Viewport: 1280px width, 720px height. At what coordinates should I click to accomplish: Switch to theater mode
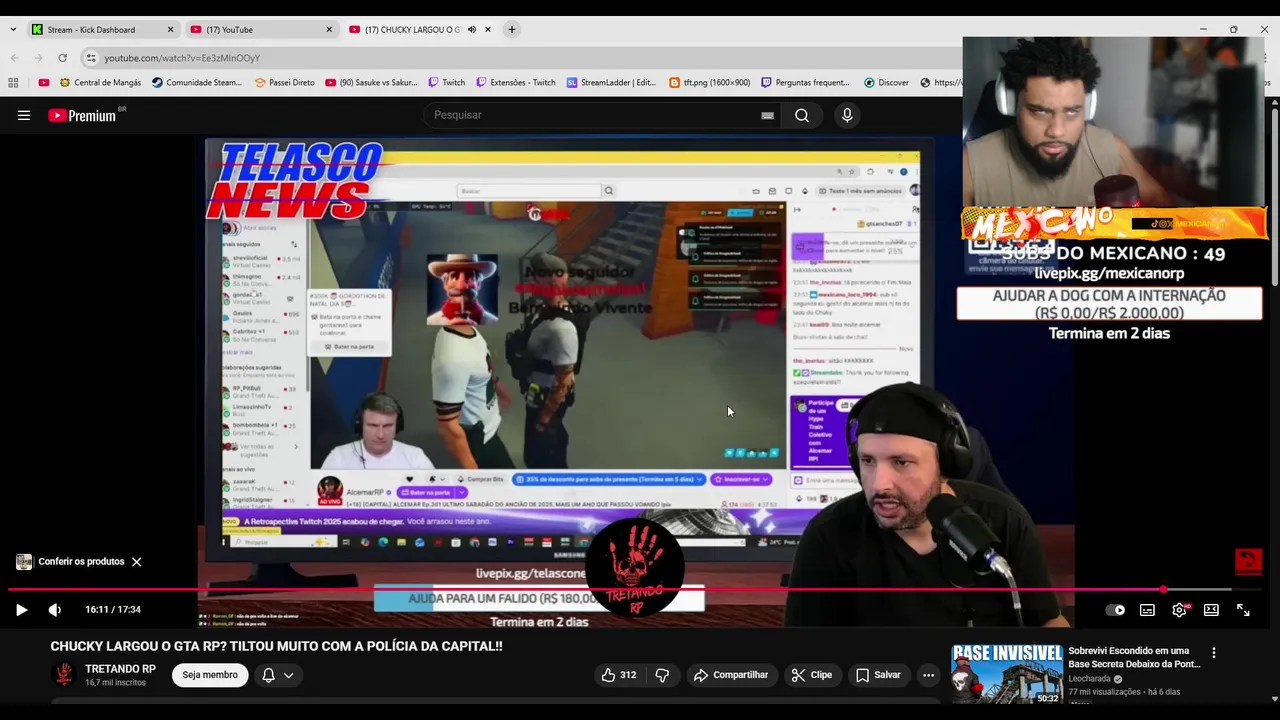1211,610
